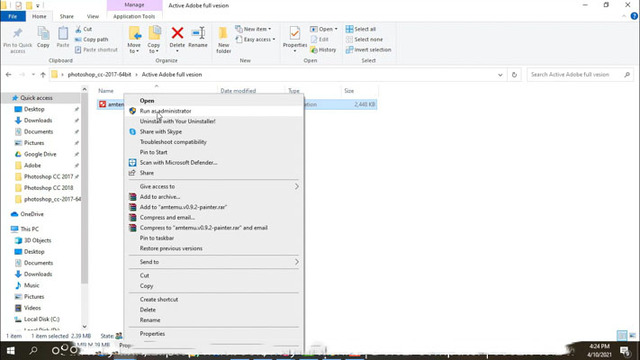Open the Move to dropdown
The width and height of the screenshot is (640, 360).
pos(134,40)
